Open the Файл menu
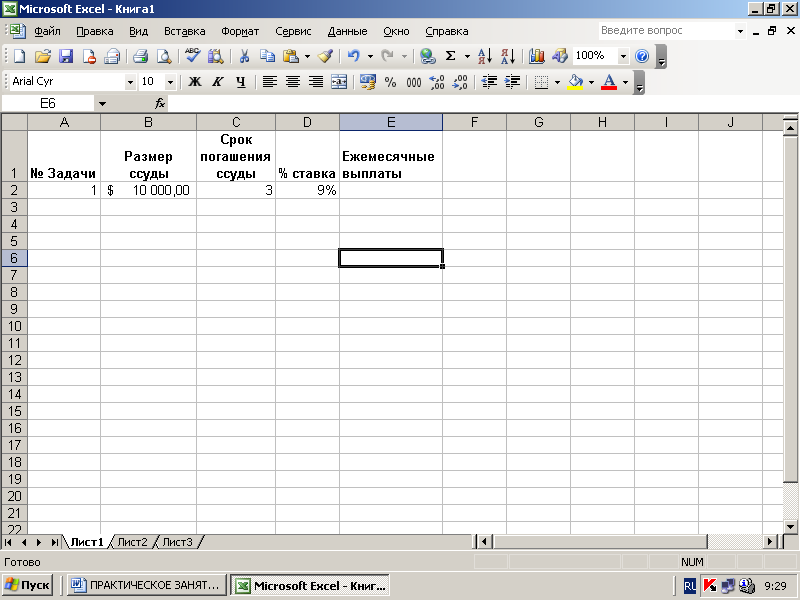The height and width of the screenshot is (600, 800). pyautogui.click(x=47, y=31)
